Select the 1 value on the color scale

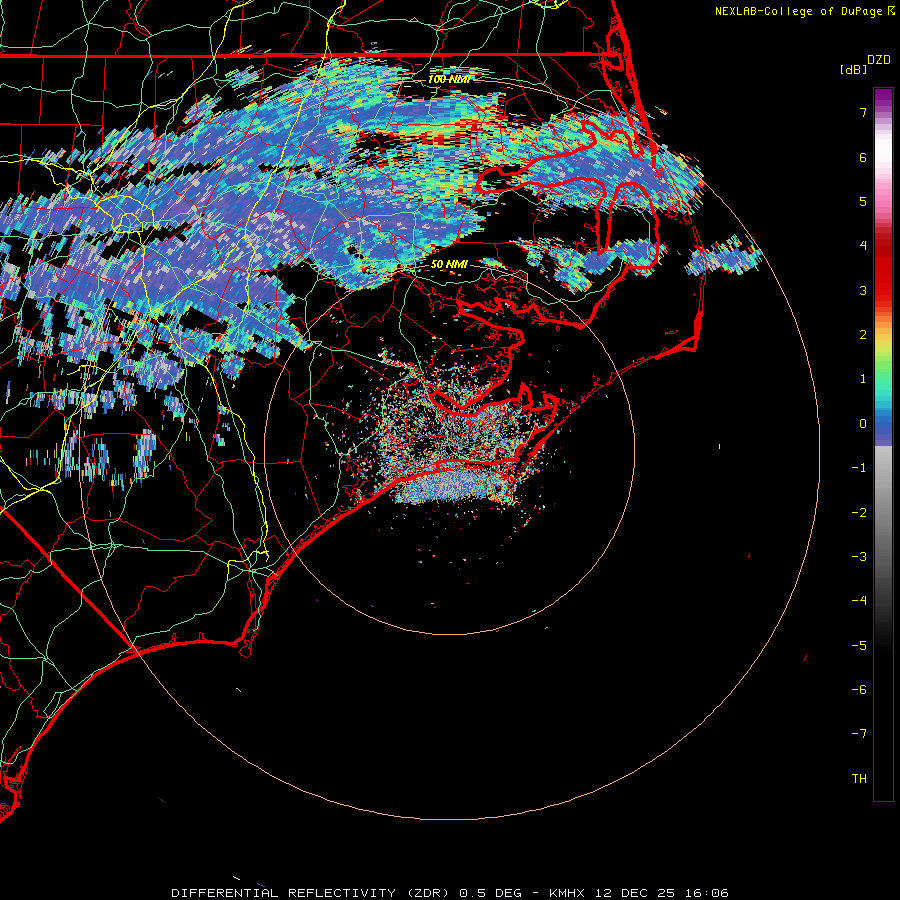click(863, 379)
